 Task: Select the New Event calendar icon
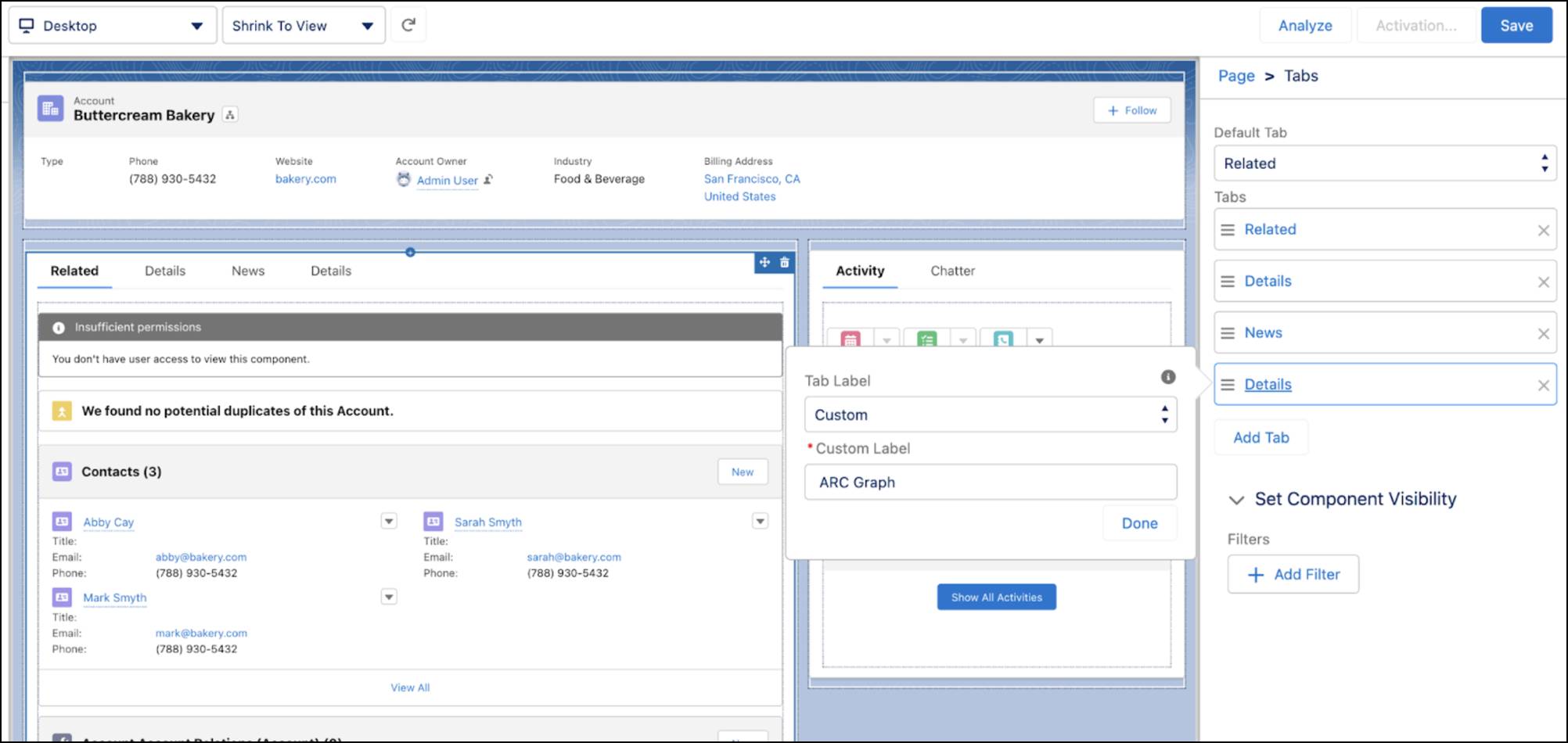(851, 339)
